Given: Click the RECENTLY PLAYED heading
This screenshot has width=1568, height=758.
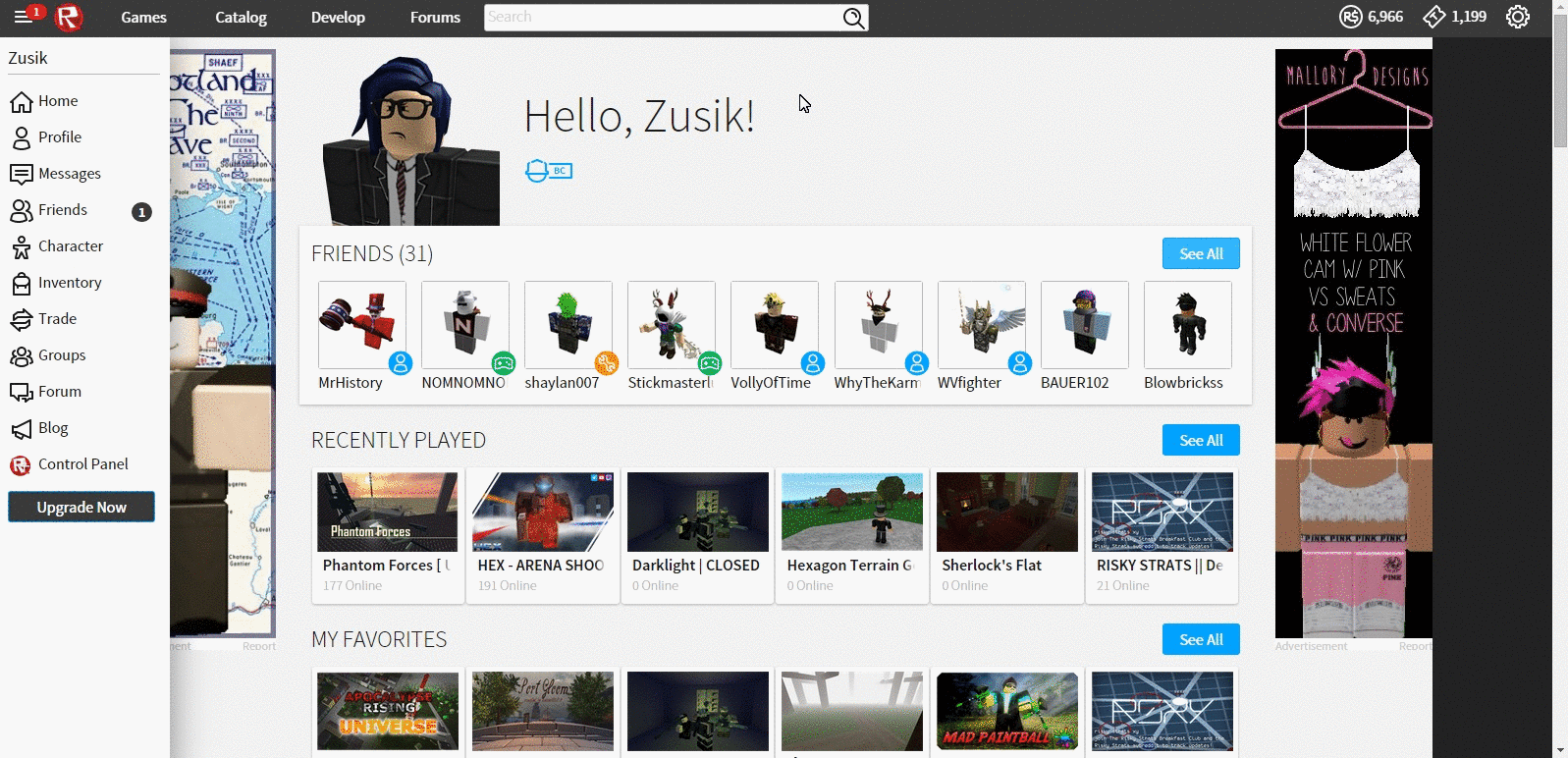Looking at the screenshot, I should pyautogui.click(x=399, y=440).
